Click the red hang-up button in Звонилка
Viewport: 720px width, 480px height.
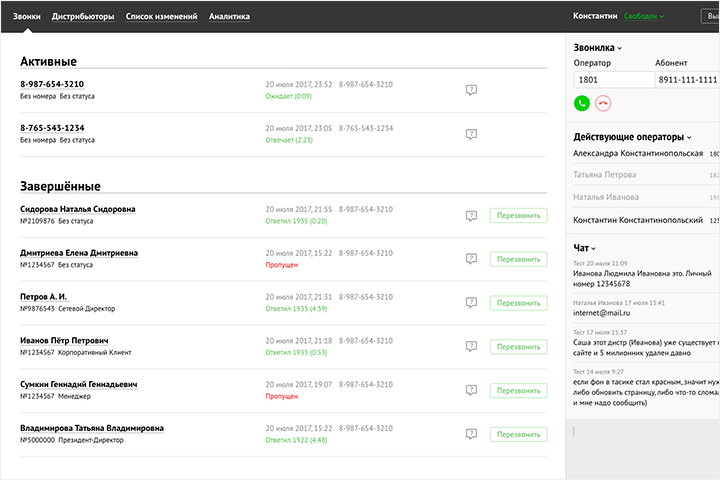click(602, 103)
